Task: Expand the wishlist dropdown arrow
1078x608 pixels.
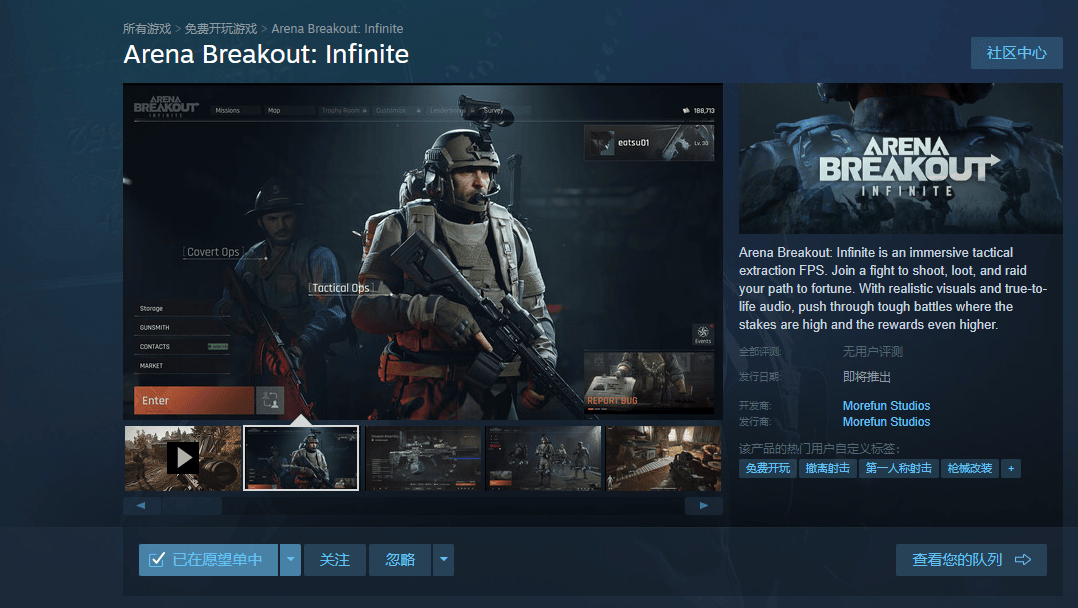Action: (x=290, y=560)
